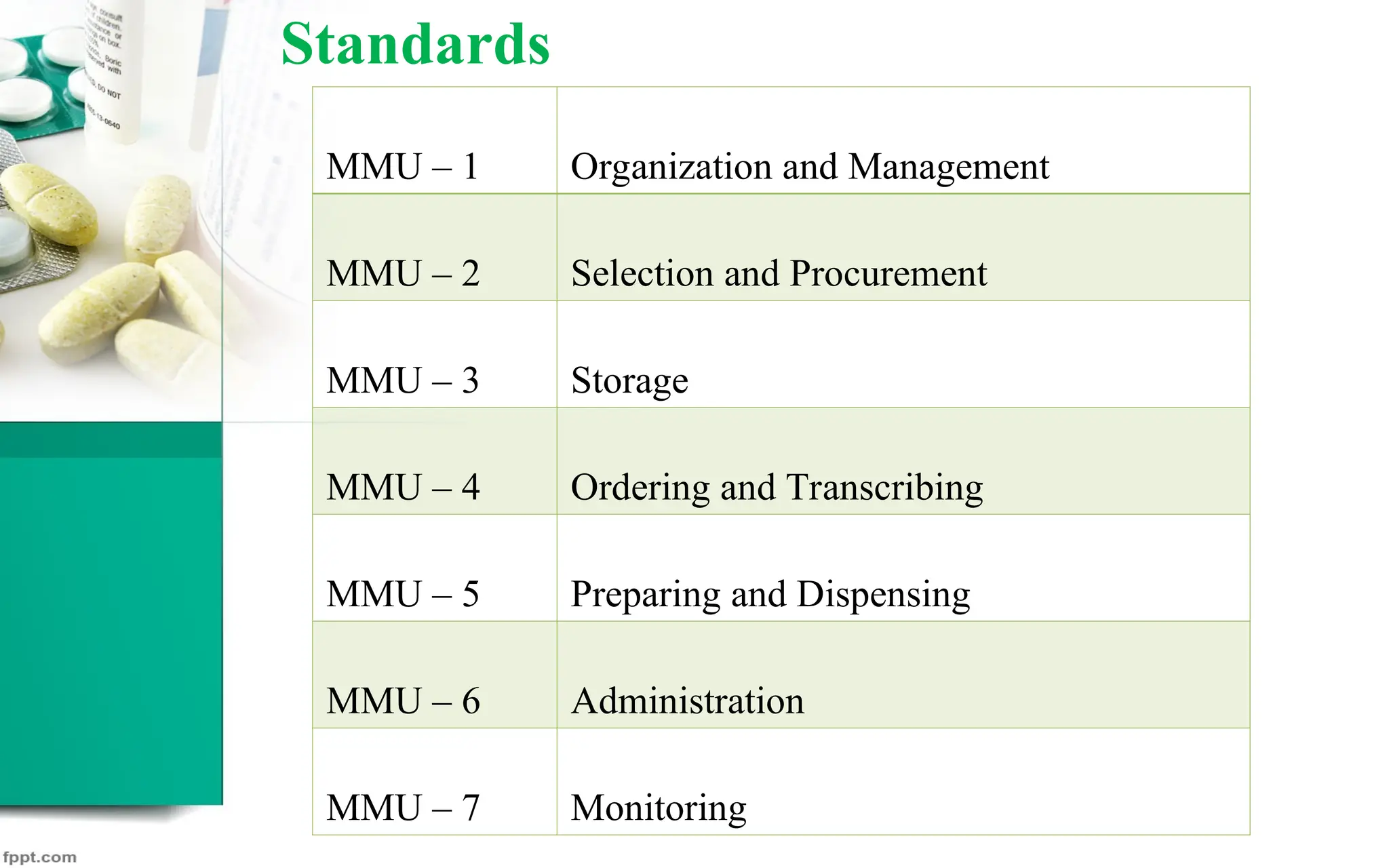Select the Monitoring cell

point(903,781)
